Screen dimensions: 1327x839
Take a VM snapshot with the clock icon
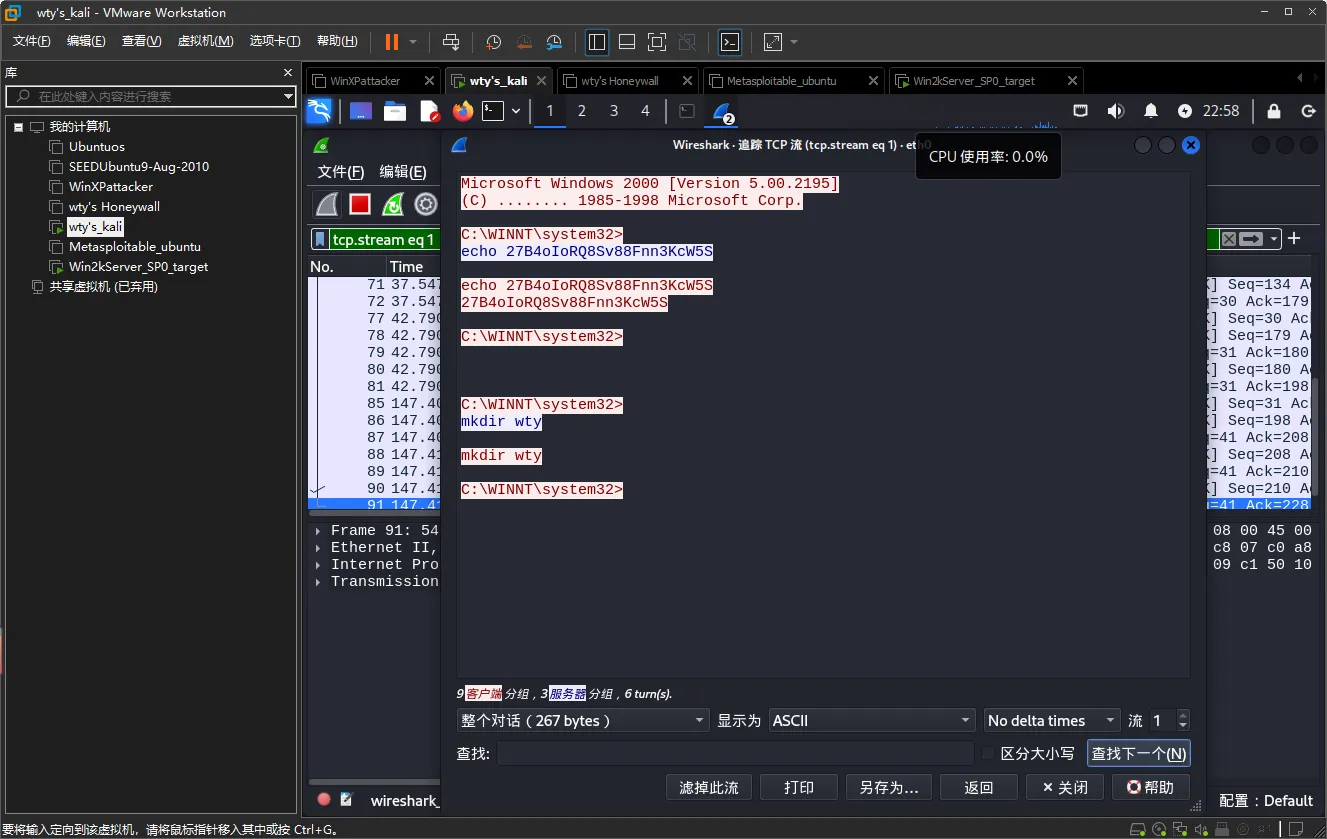click(493, 42)
